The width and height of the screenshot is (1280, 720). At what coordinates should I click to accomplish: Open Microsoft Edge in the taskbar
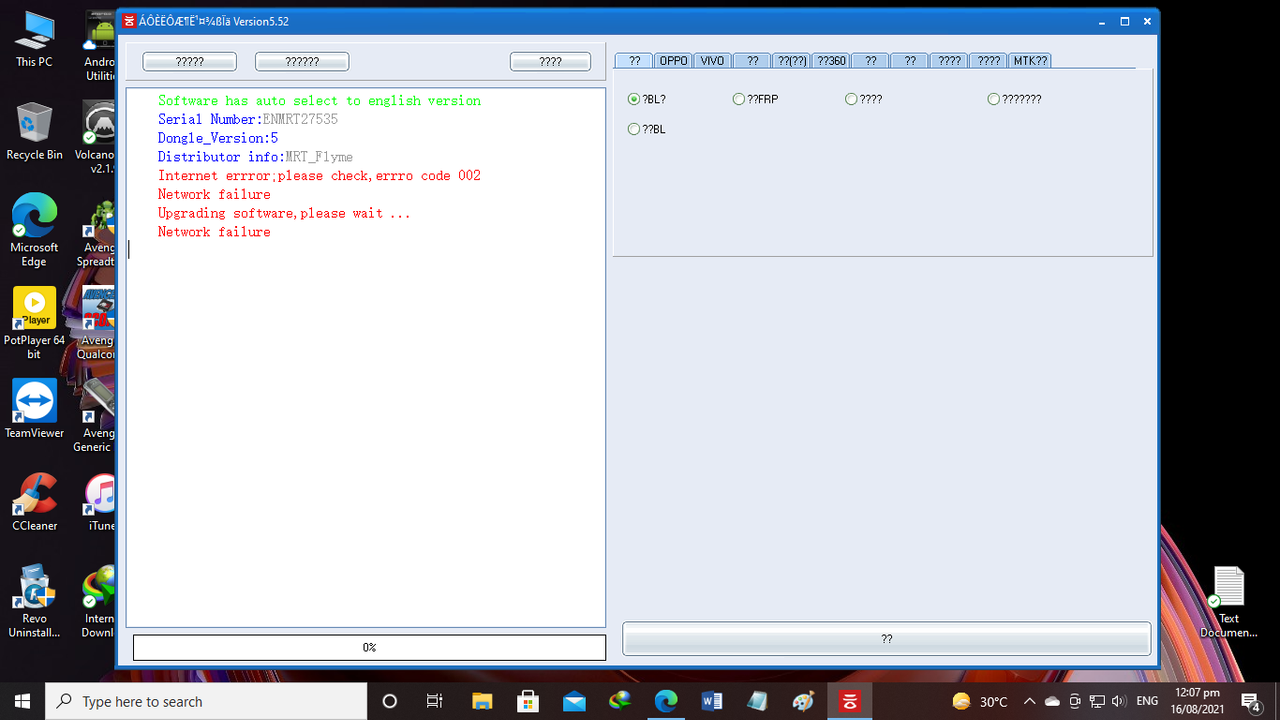pos(666,701)
